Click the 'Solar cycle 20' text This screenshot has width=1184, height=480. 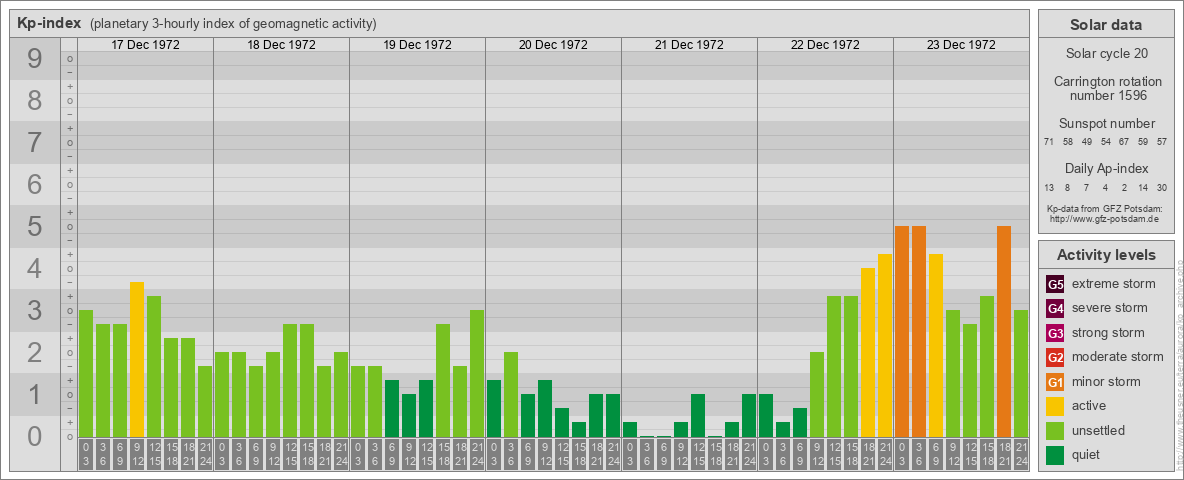coord(1106,54)
